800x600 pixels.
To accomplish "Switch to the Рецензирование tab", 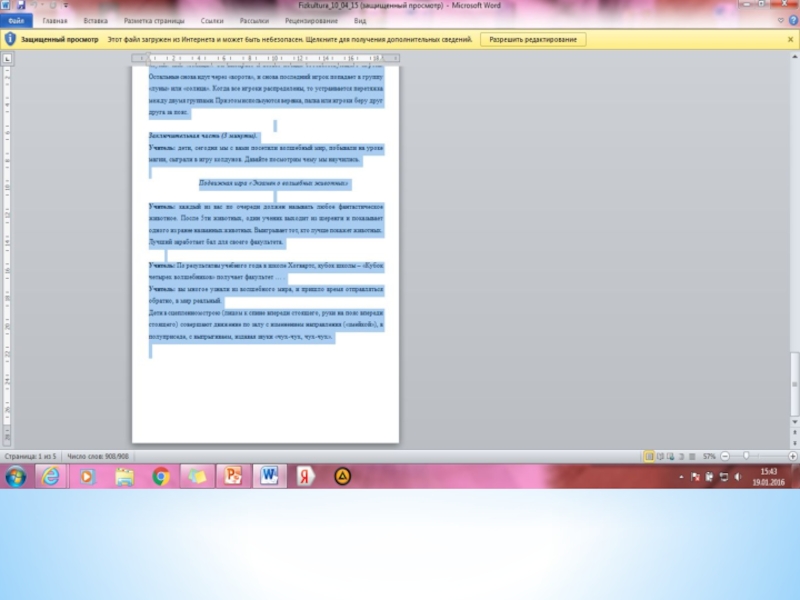I will point(311,21).
